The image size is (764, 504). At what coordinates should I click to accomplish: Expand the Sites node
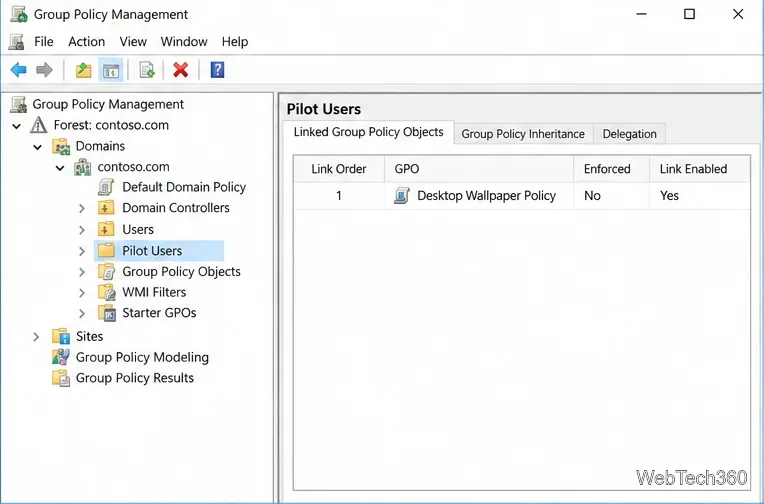[36, 337]
